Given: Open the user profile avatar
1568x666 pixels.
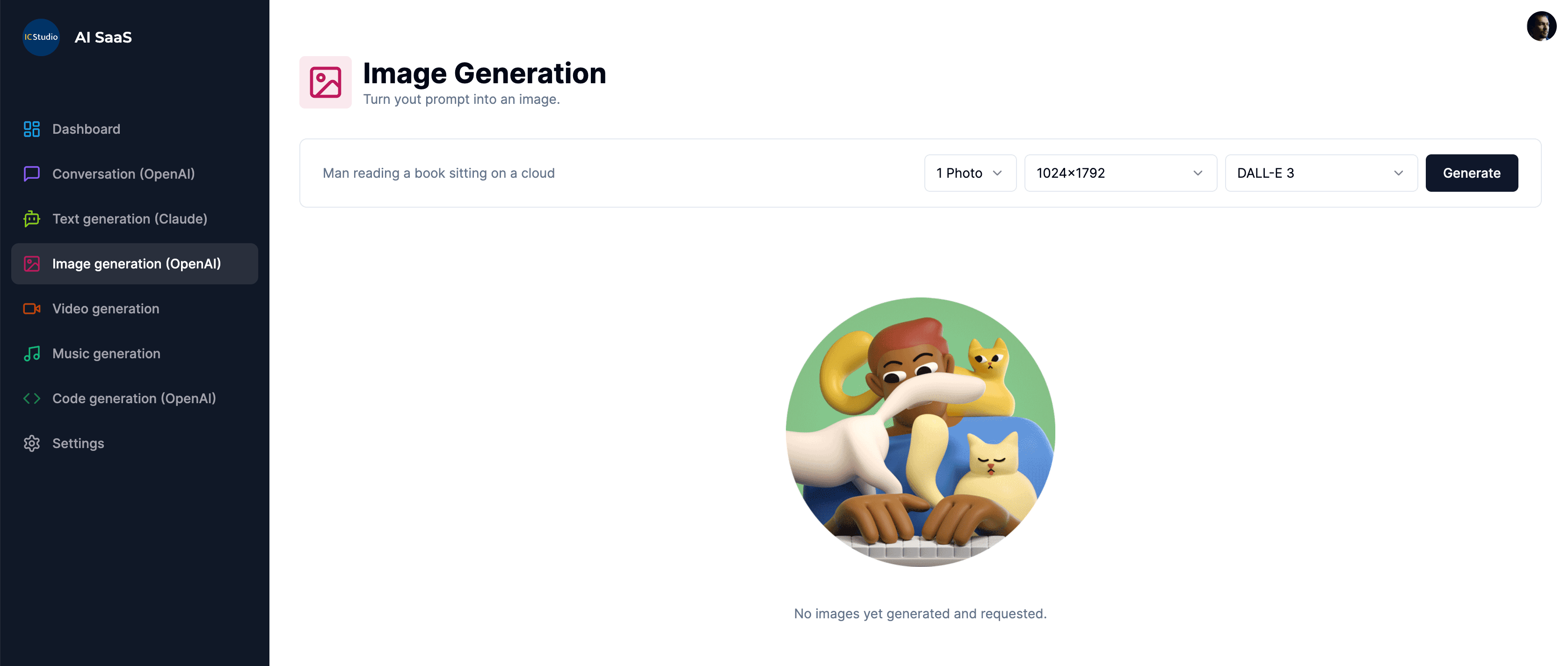Looking at the screenshot, I should coord(1540,26).
